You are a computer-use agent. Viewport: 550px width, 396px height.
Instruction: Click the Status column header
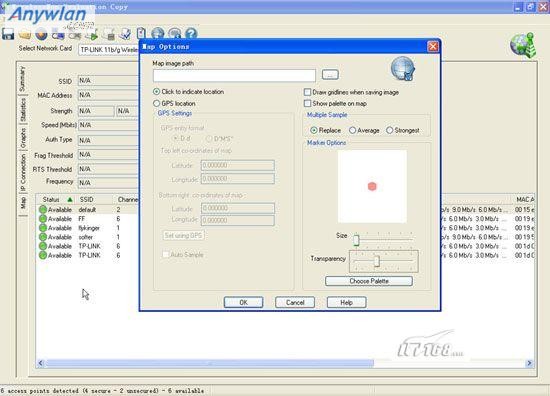click(x=56, y=200)
